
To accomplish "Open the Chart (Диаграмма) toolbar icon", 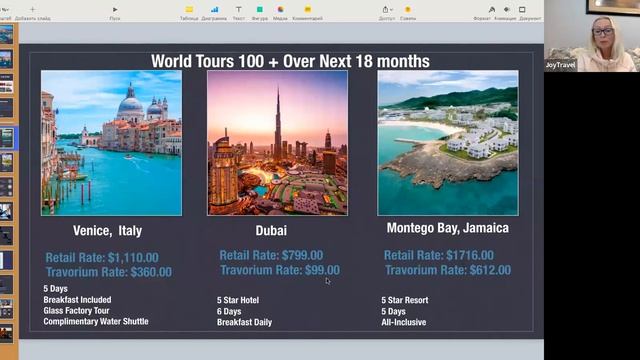I will [214, 9].
